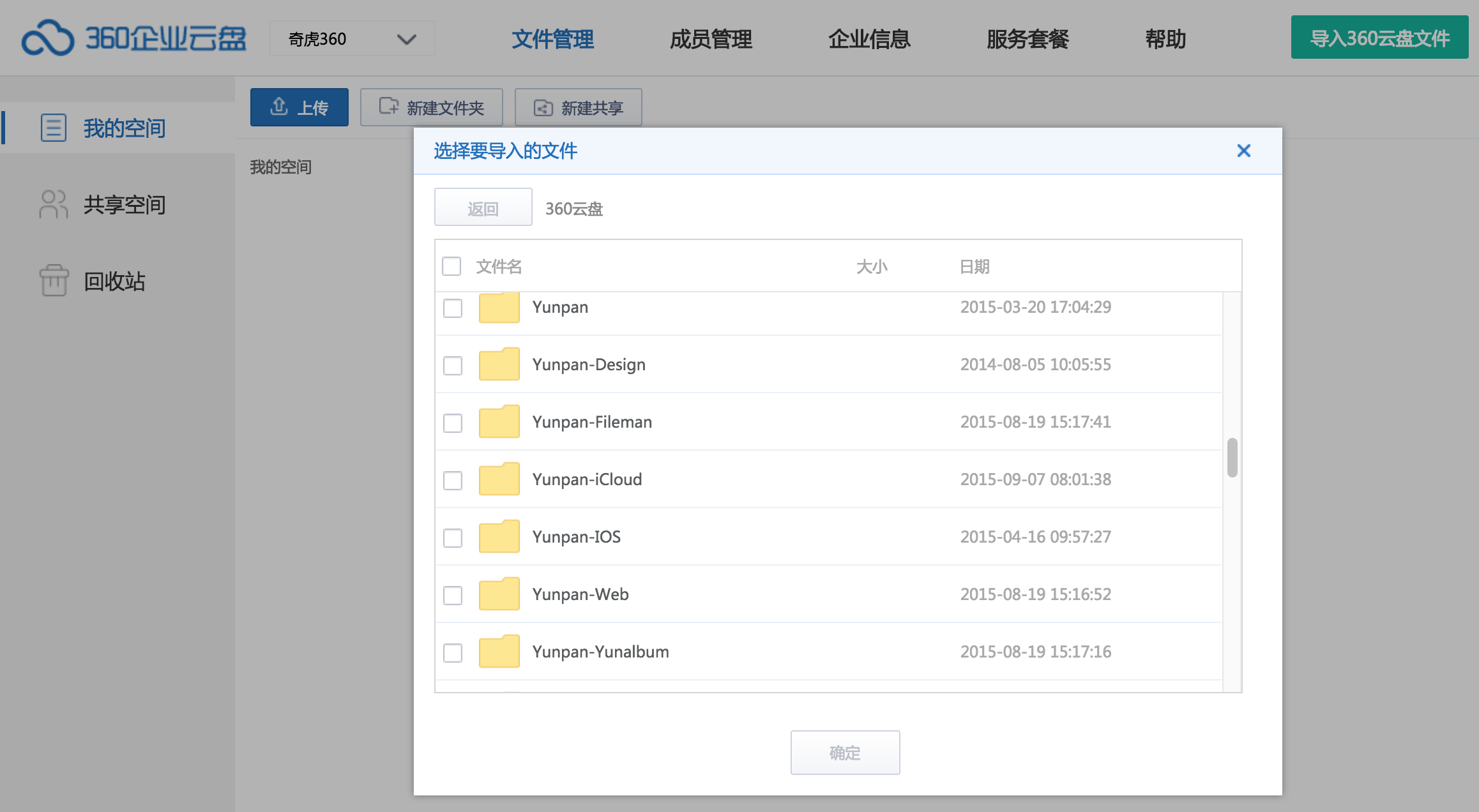The width and height of the screenshot is (1479, 812).
Task: Check the Yunpan-Fileman checkbox
Action: click(452, 423)
